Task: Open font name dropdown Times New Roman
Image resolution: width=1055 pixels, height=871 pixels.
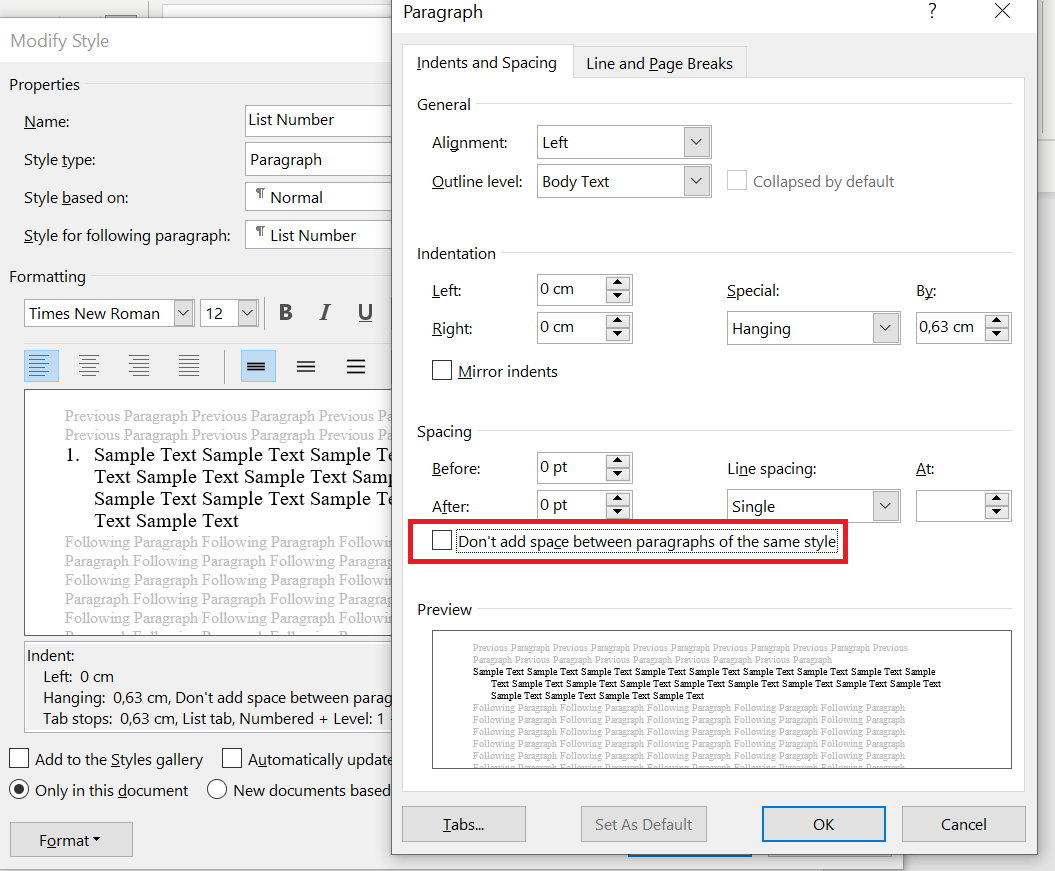Action: click(x=183, y=313)
